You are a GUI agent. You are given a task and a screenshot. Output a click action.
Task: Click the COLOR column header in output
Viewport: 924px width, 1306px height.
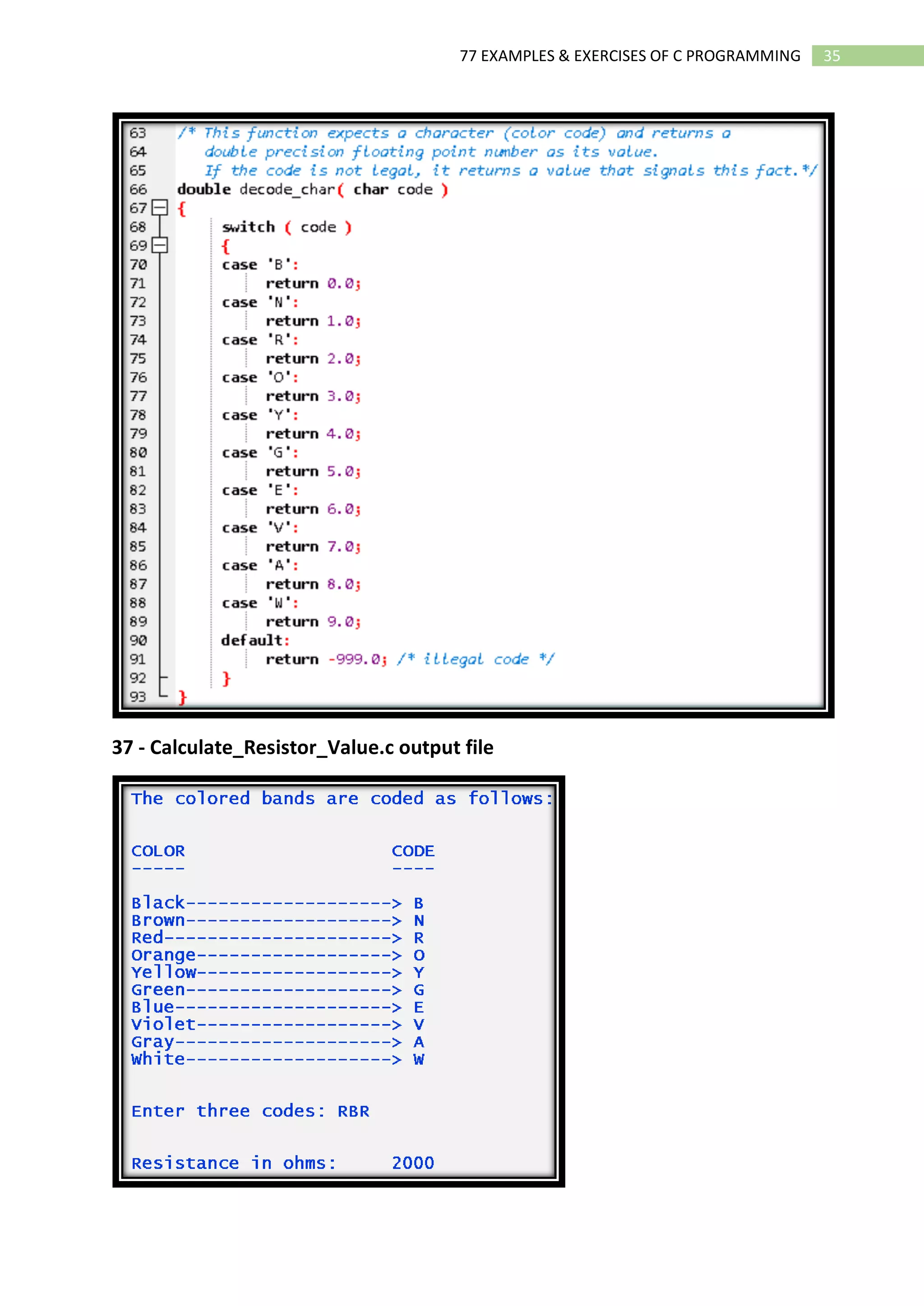pyautogui.click(x=158, y=850)
